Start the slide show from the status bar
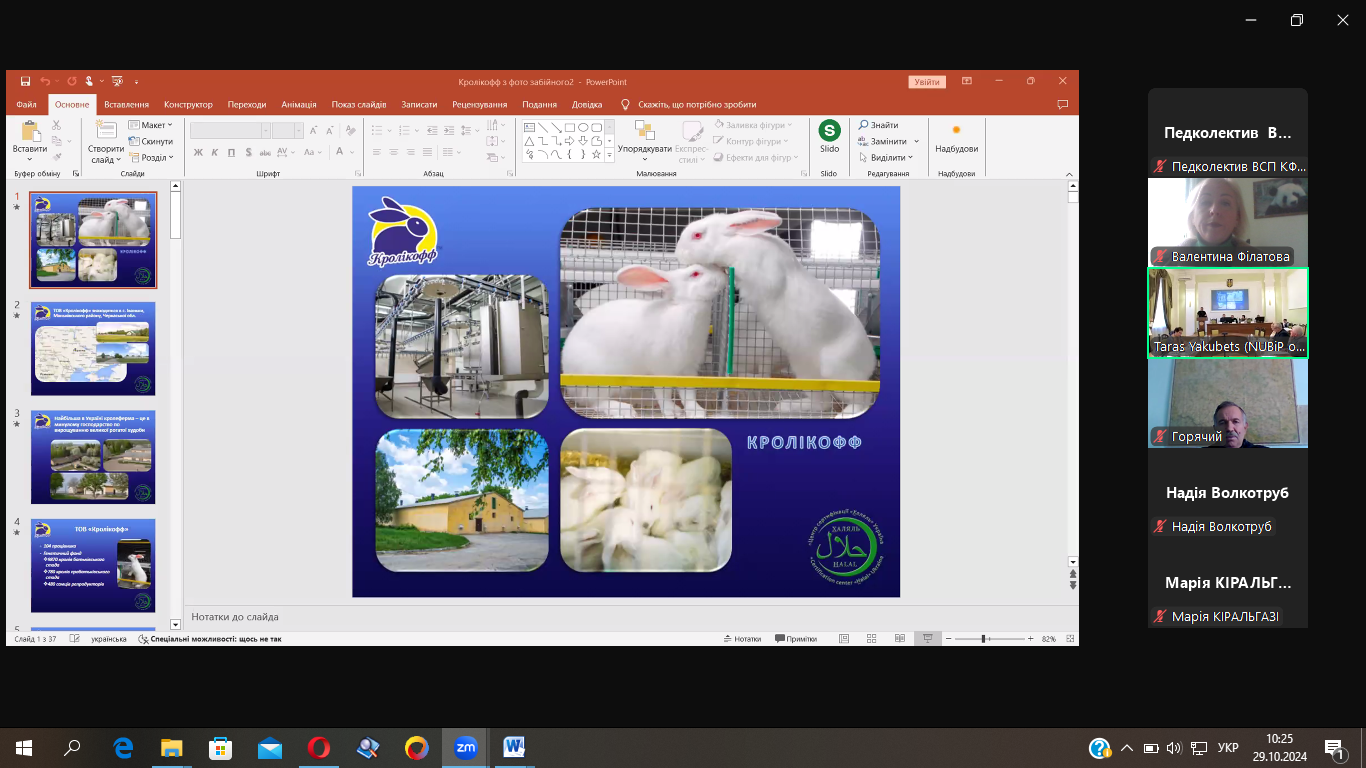The image size is (1366, 768). [x=928, y=638]
